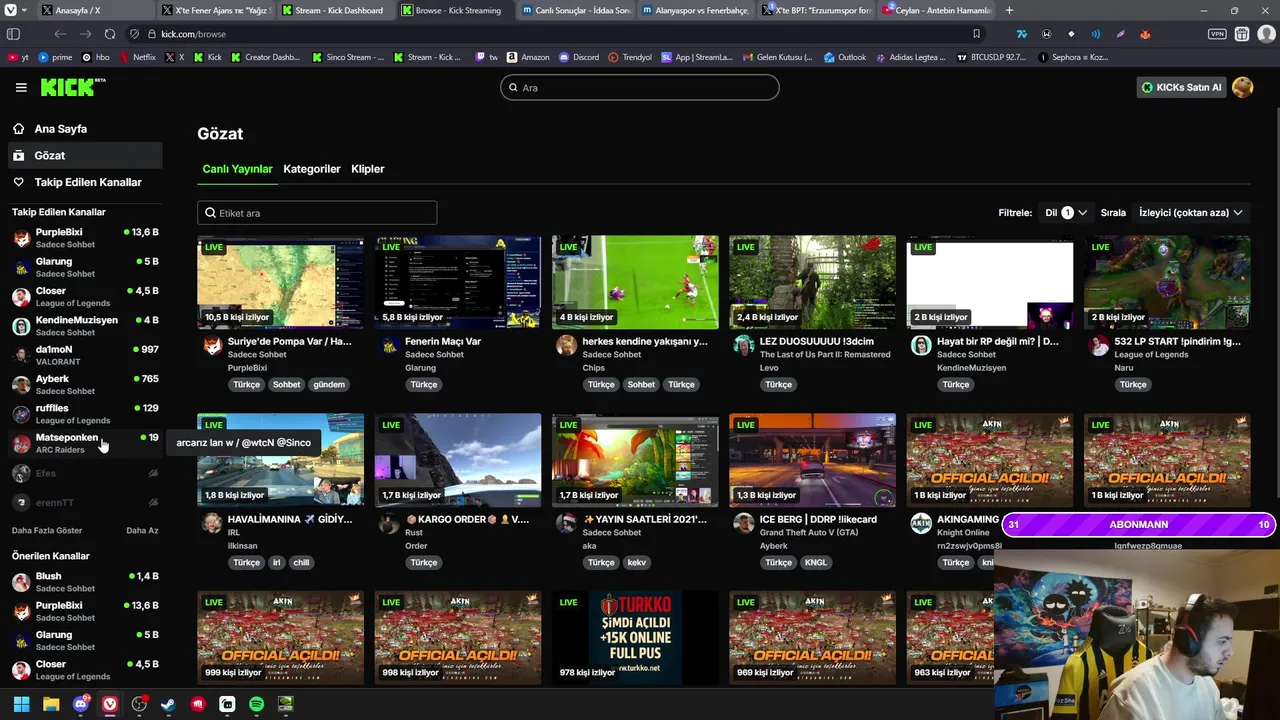Viewport: 1280px width, 720px height.
Task: Click the gündem tag under PurpleBixi stream
Action: tap(329, 385)
